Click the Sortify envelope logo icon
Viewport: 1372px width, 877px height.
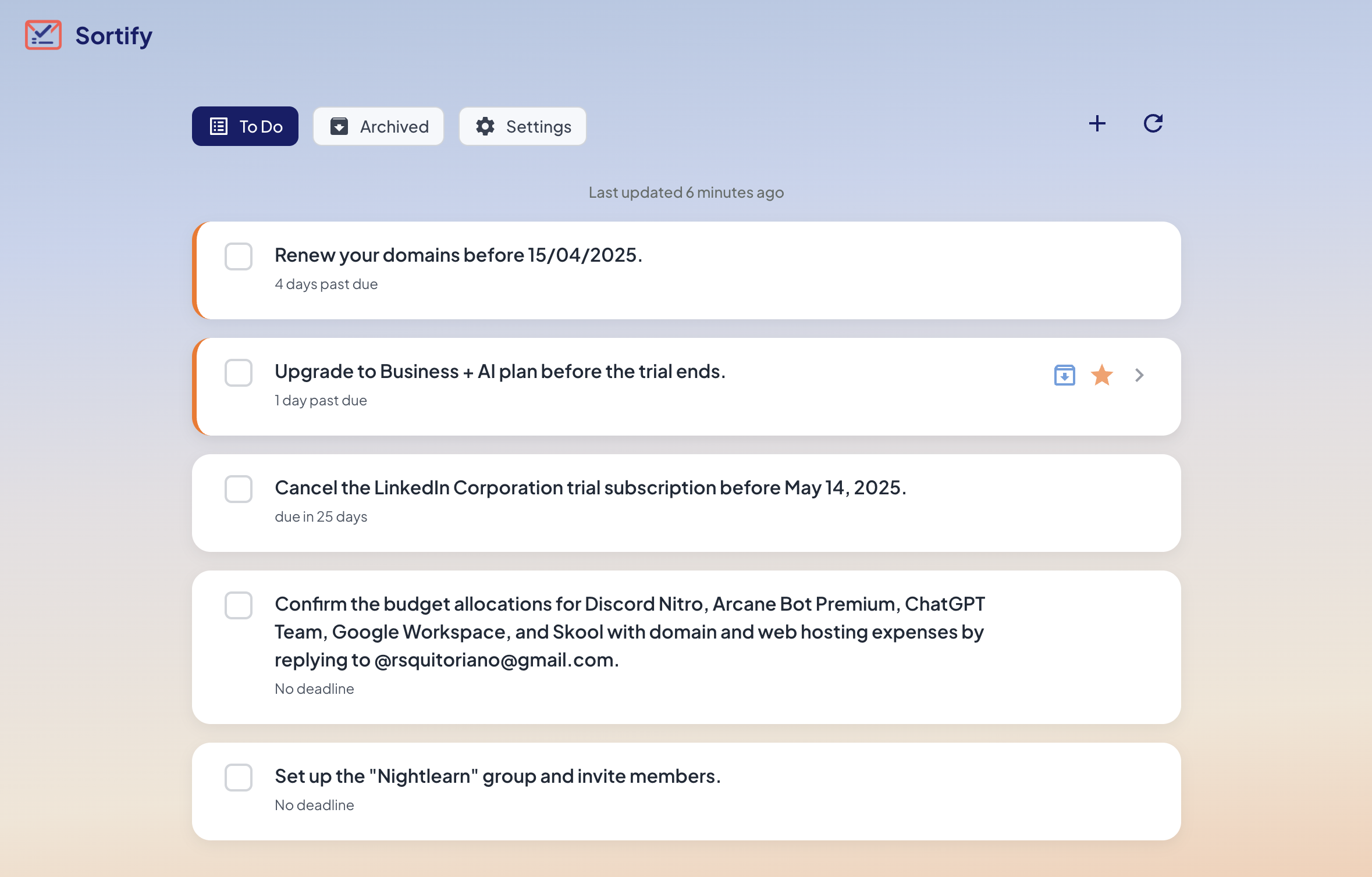43,35
